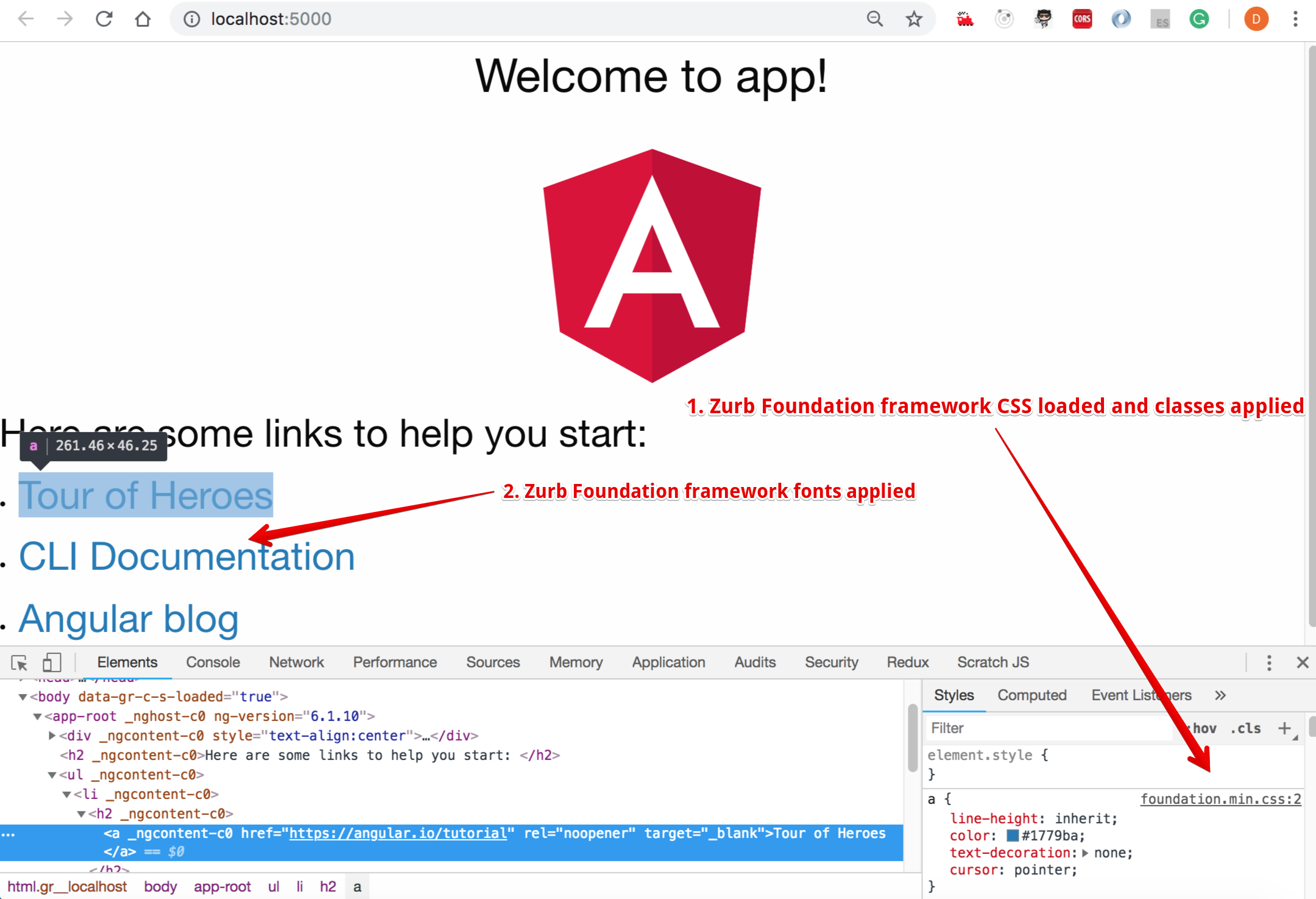Toggle device toolbar icon in DevTools
The height and width of the screenshot is (899, 1316).
click(x=52, y=663)
